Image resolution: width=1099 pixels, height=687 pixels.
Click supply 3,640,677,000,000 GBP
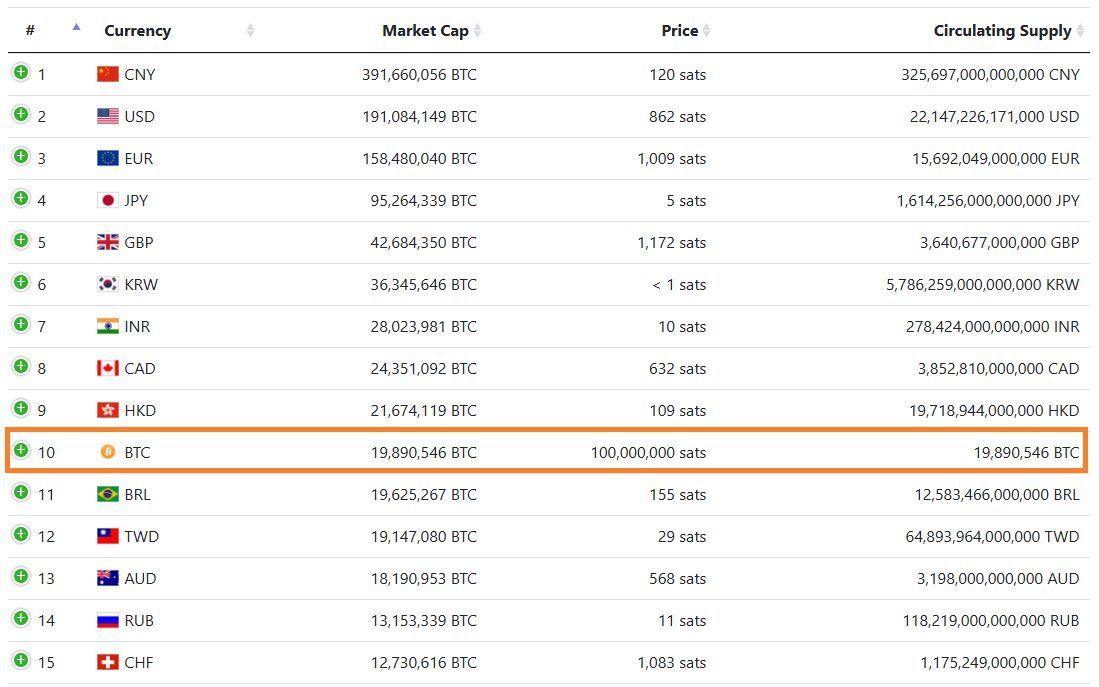[999, 243]
